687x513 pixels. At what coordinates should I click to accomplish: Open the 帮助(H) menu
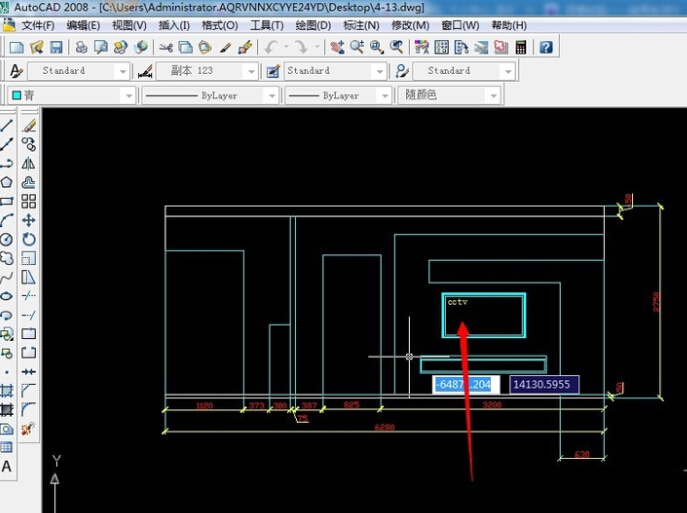[509, 25]
